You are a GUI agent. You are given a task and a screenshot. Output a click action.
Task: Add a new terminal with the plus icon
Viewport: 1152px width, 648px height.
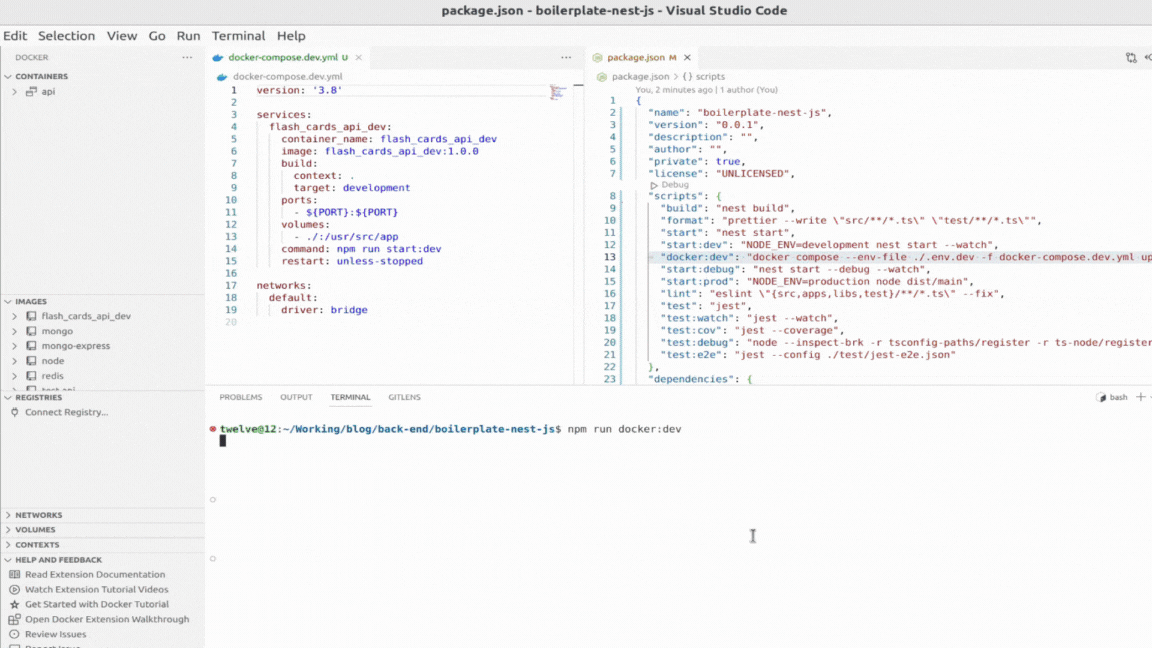1140,397
